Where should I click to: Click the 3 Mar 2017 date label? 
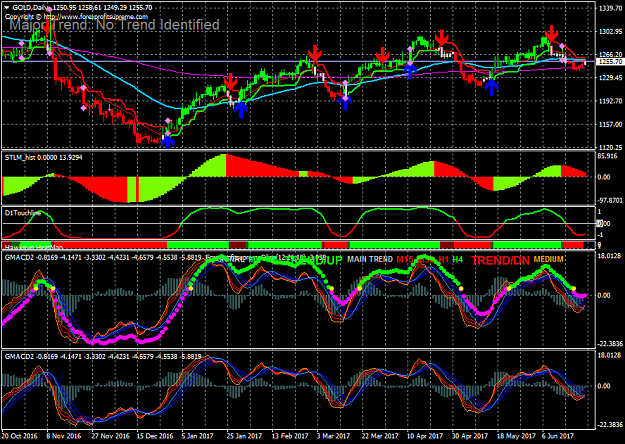pos(333,436)
